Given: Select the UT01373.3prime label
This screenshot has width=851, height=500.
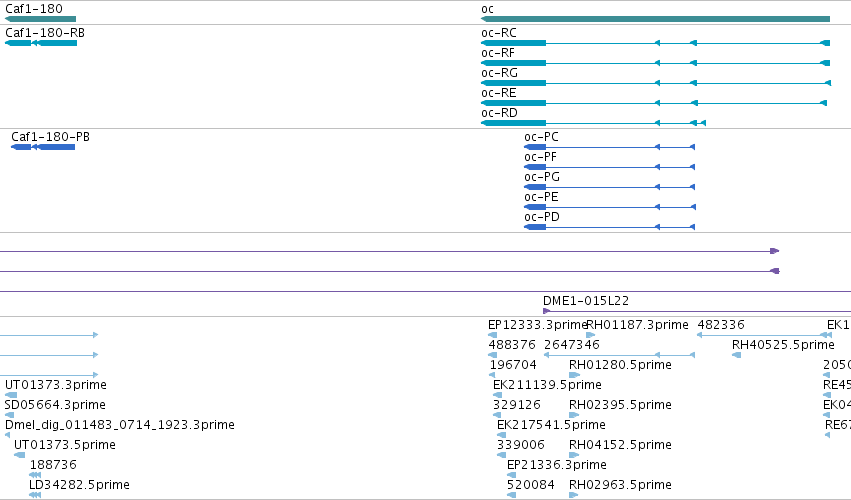Looking at the screenshot, I should pos(56,385).
